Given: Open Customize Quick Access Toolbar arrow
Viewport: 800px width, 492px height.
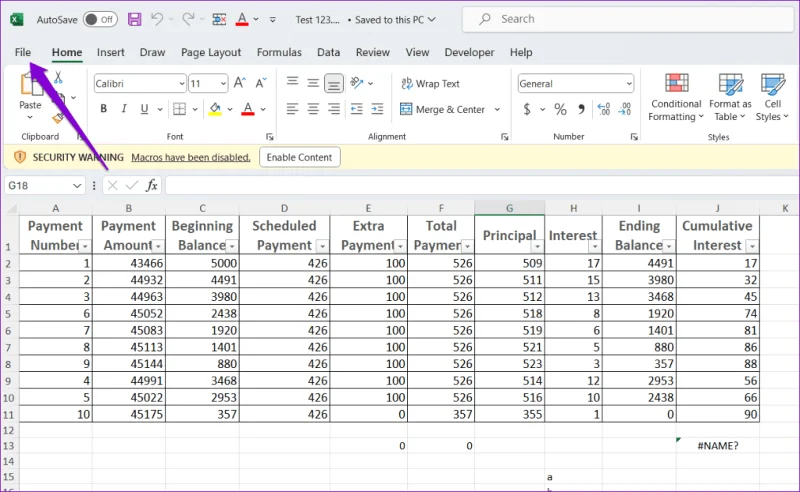Looking at the screenshot, I should click(273, 19).
